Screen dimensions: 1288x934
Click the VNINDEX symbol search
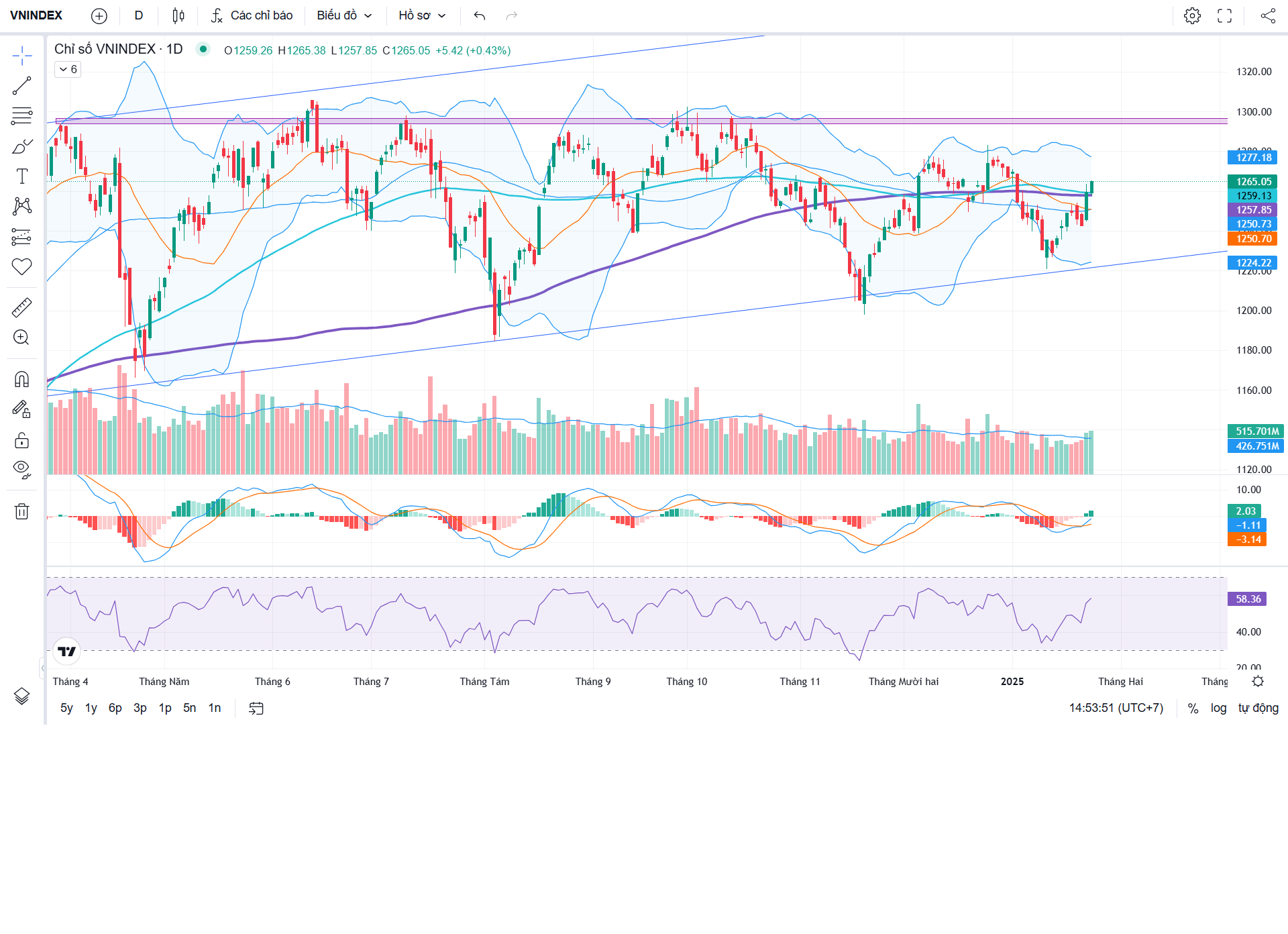(x=36, y=15)
